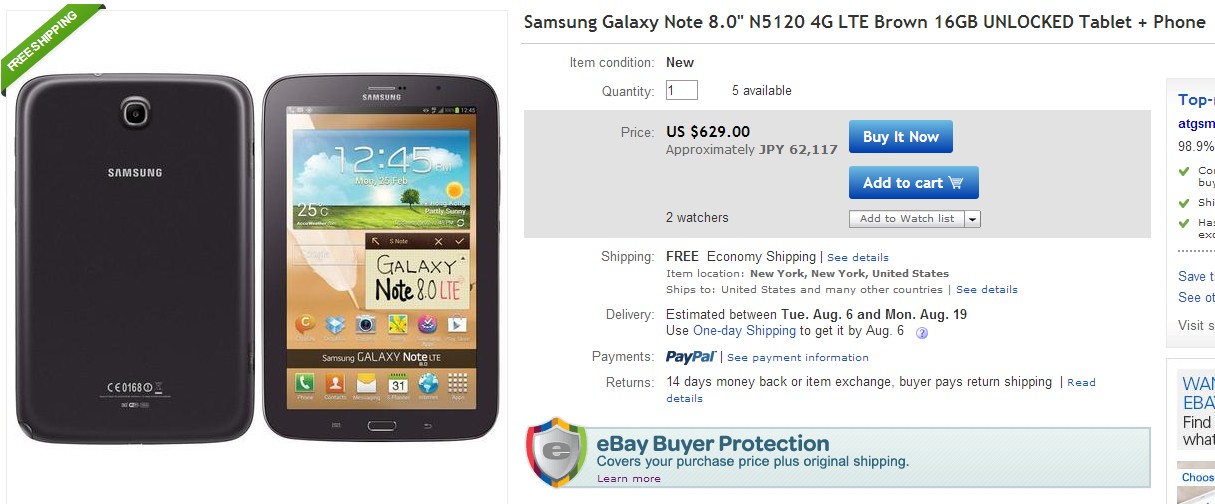Viewport: 1215px width, 504px height.
Task: Follow the One-day Shipping link
Action: 744,331
